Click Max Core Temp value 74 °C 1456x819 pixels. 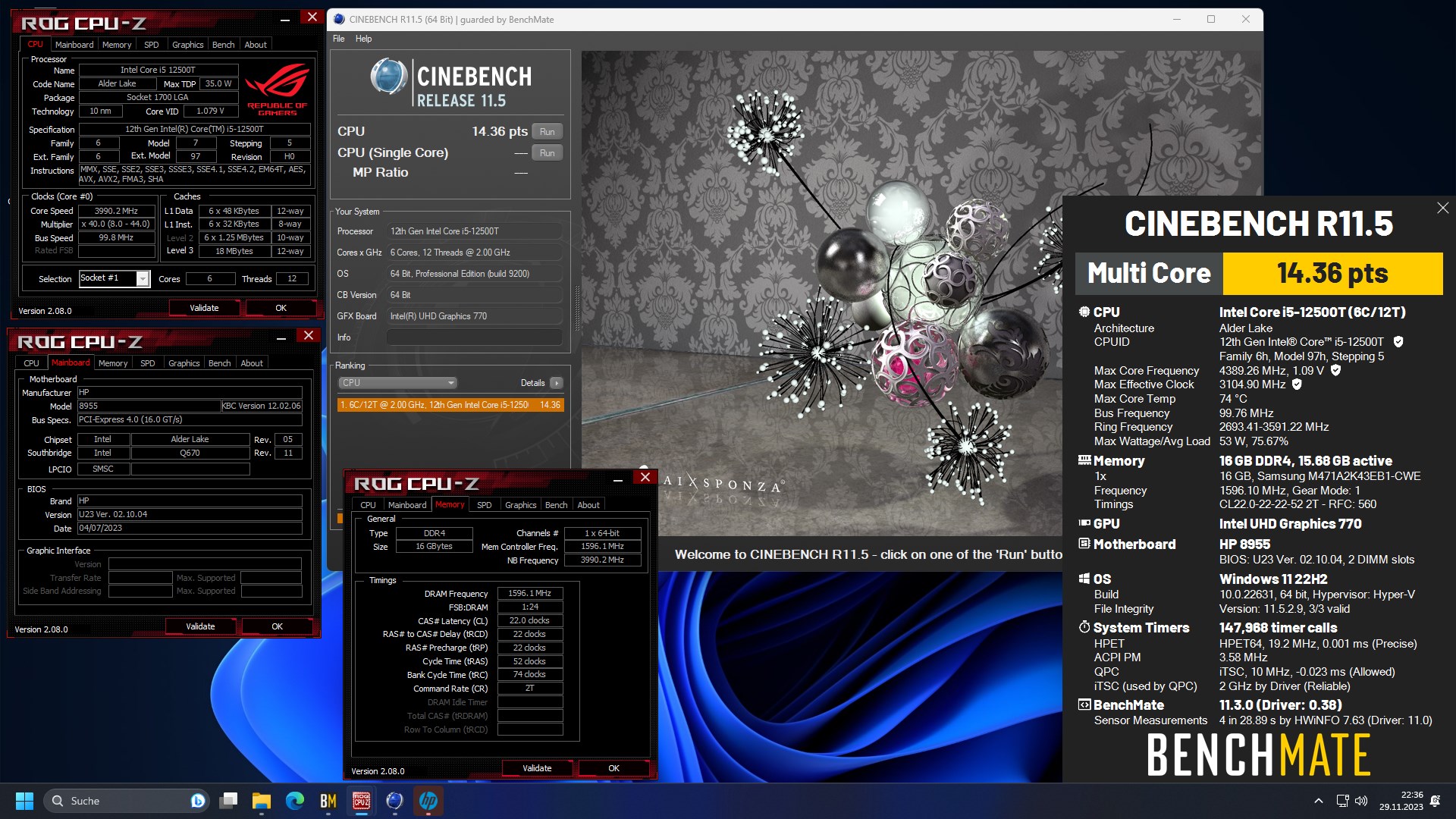[1233, 399]
